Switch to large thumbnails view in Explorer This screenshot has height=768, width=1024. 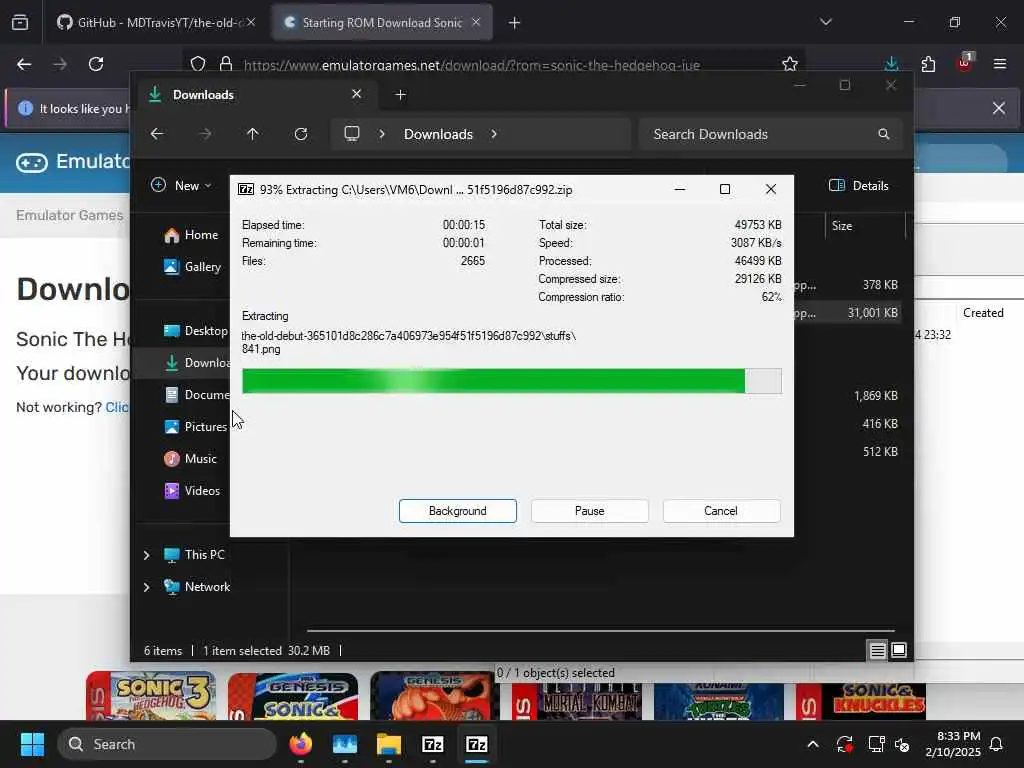(899, 650)
